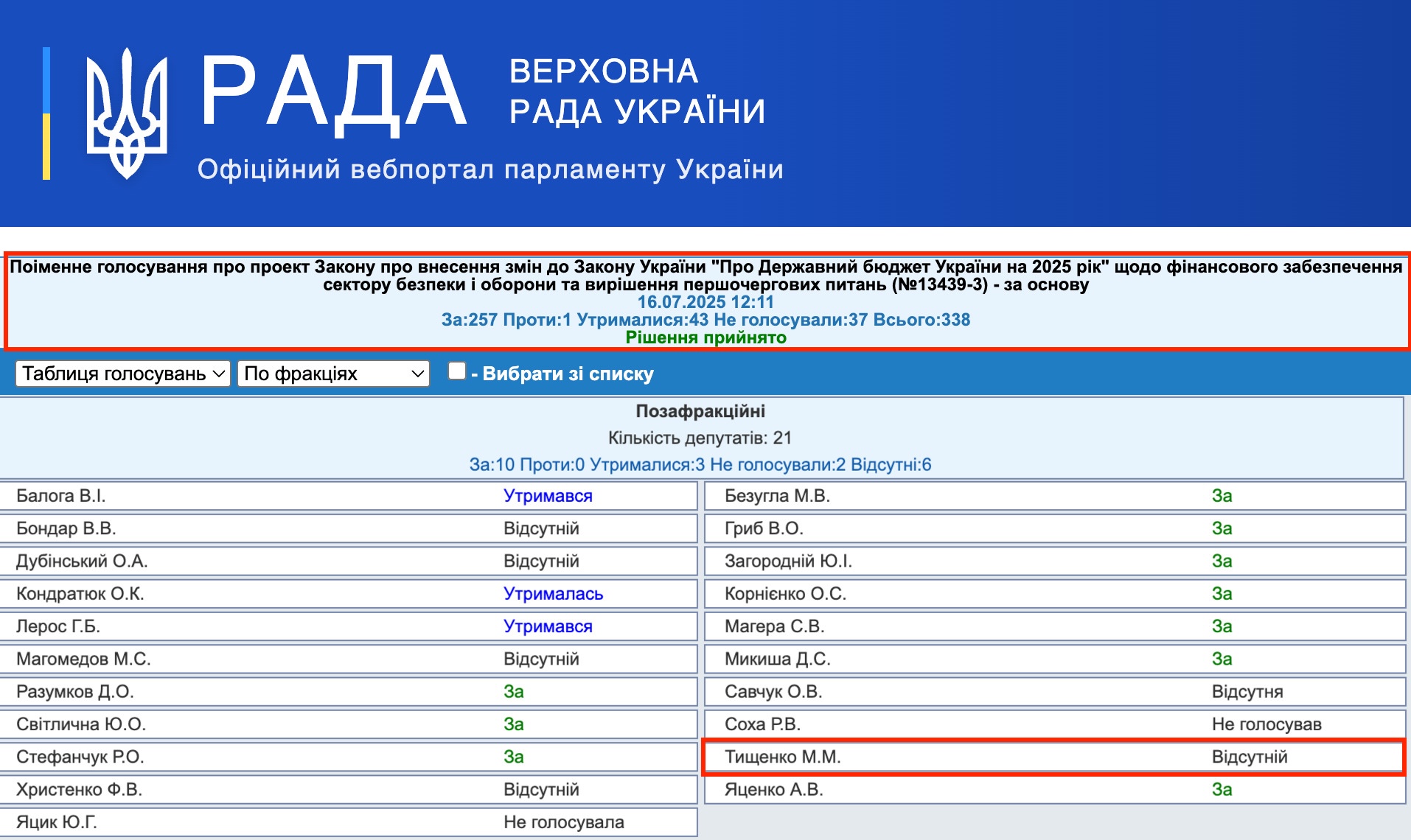Select row 'Світлична Ю.О.'

(348, 724)
